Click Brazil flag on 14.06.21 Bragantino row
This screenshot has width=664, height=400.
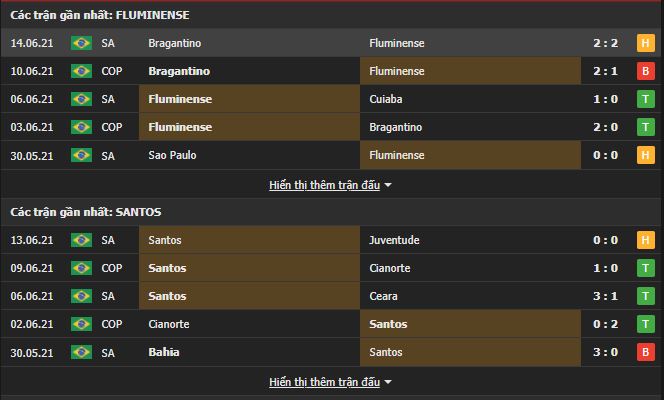coord(82,43)
